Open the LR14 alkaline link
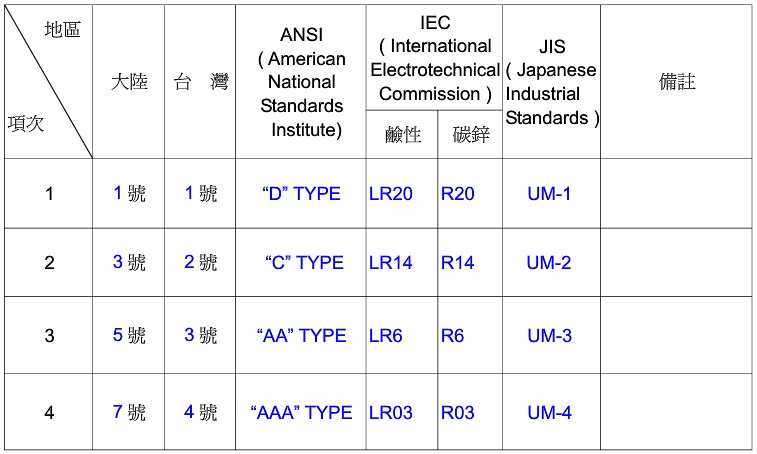 click(391, 263)
